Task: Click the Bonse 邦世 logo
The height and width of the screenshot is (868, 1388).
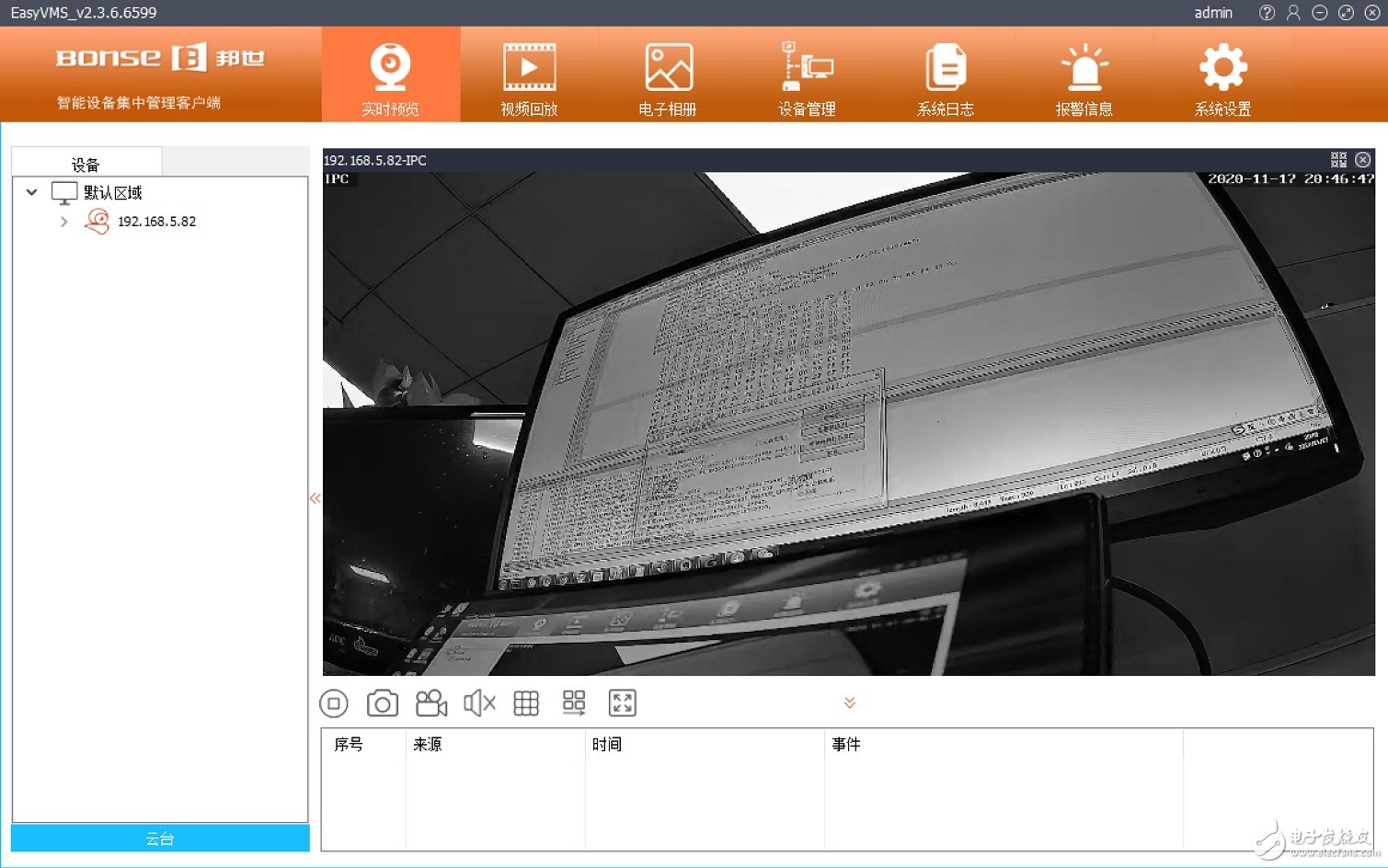Action: click(160, 57)
